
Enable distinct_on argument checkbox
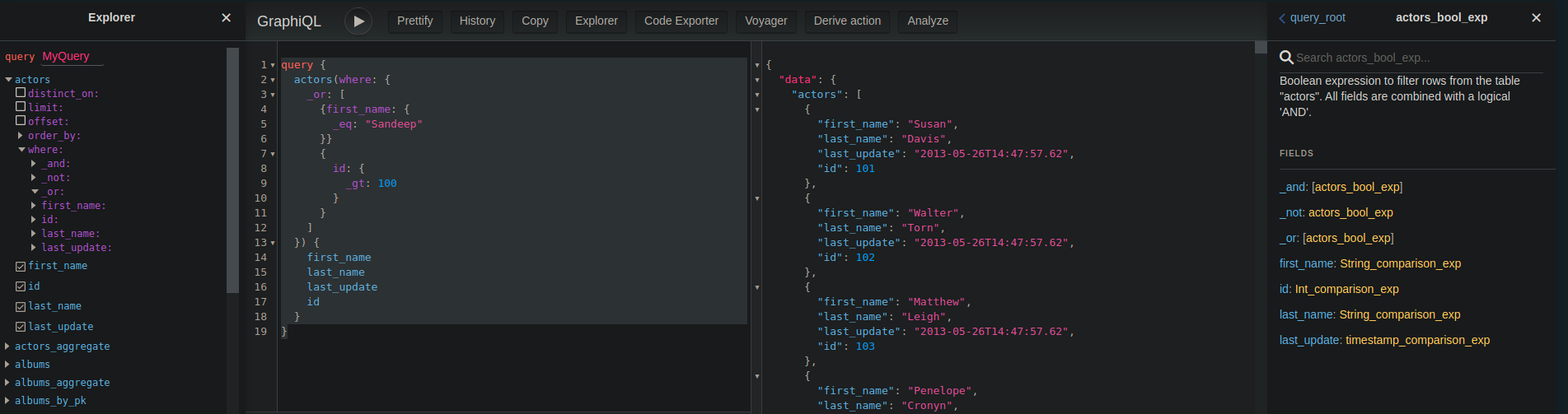[21, 93]
